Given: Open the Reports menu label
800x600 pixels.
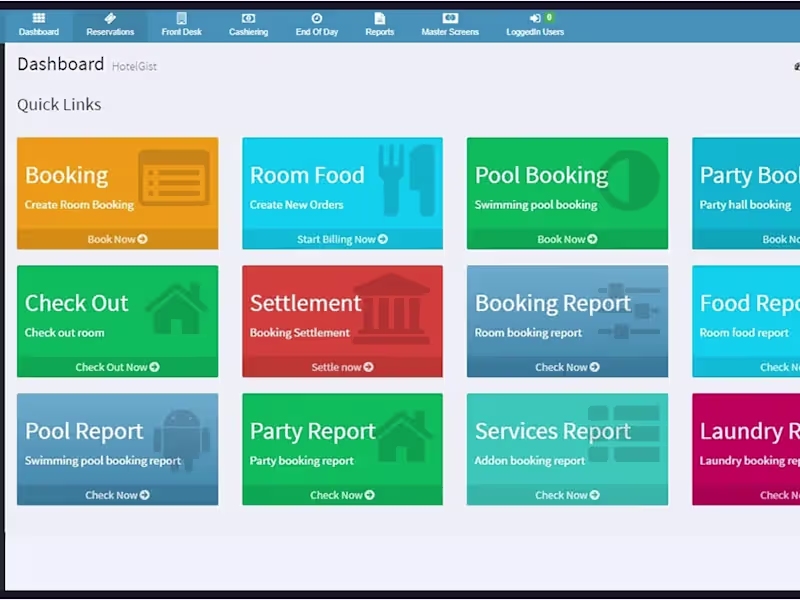Looking at the screenshot, I should (380, 32).
